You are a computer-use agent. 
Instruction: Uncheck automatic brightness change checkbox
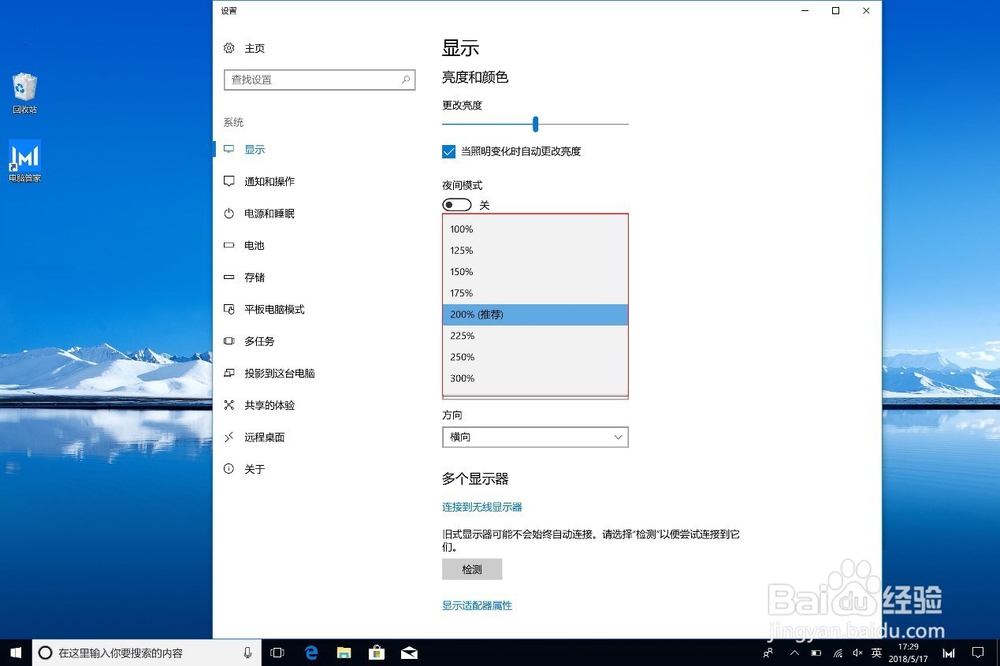[x=448, y=151]
